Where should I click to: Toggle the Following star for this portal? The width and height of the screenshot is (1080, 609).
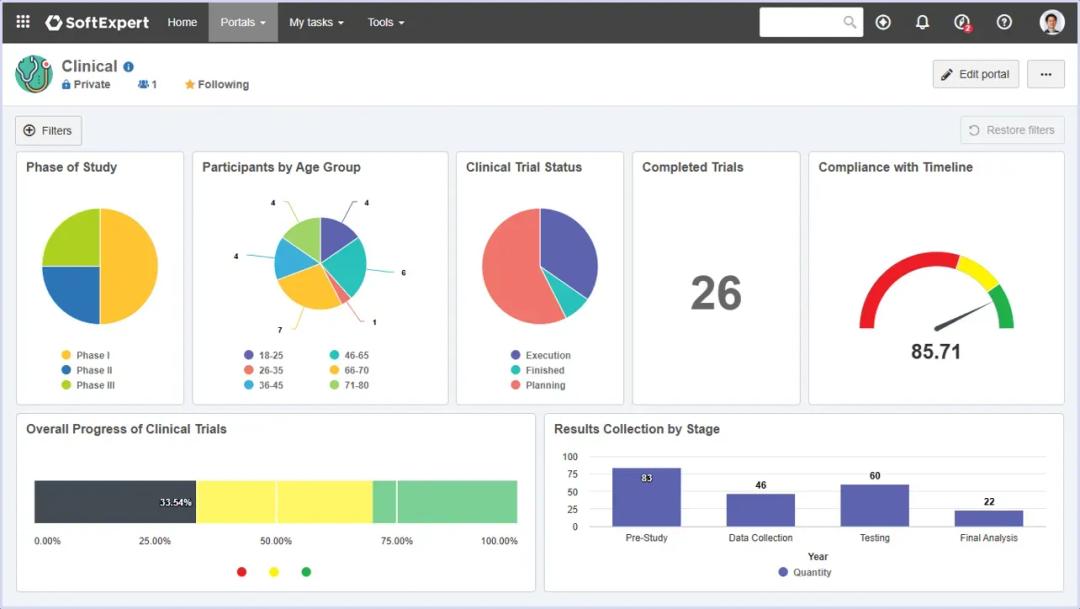pyautogui.click(x=217, y=85)
